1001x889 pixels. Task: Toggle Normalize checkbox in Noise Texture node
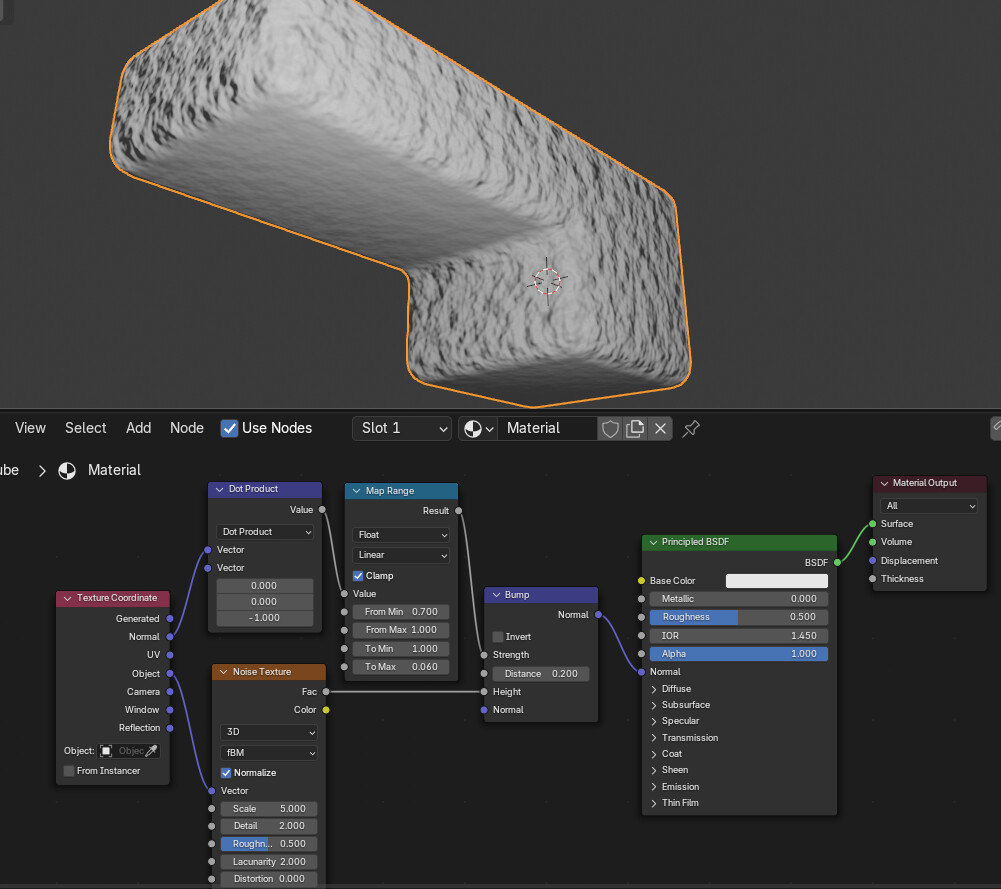(x=226, y=773)
